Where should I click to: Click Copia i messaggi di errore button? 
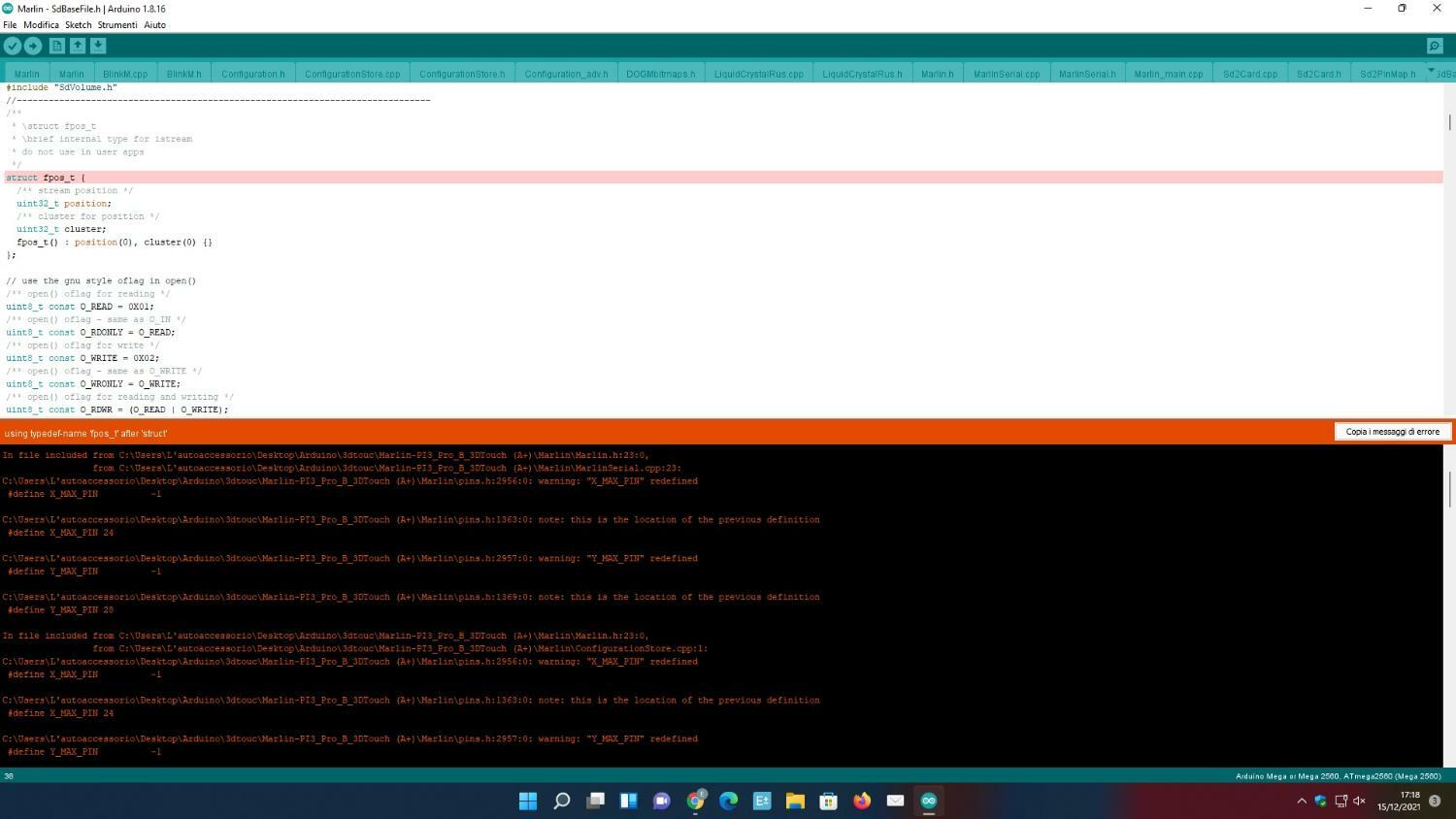[x=1392, y=432]
